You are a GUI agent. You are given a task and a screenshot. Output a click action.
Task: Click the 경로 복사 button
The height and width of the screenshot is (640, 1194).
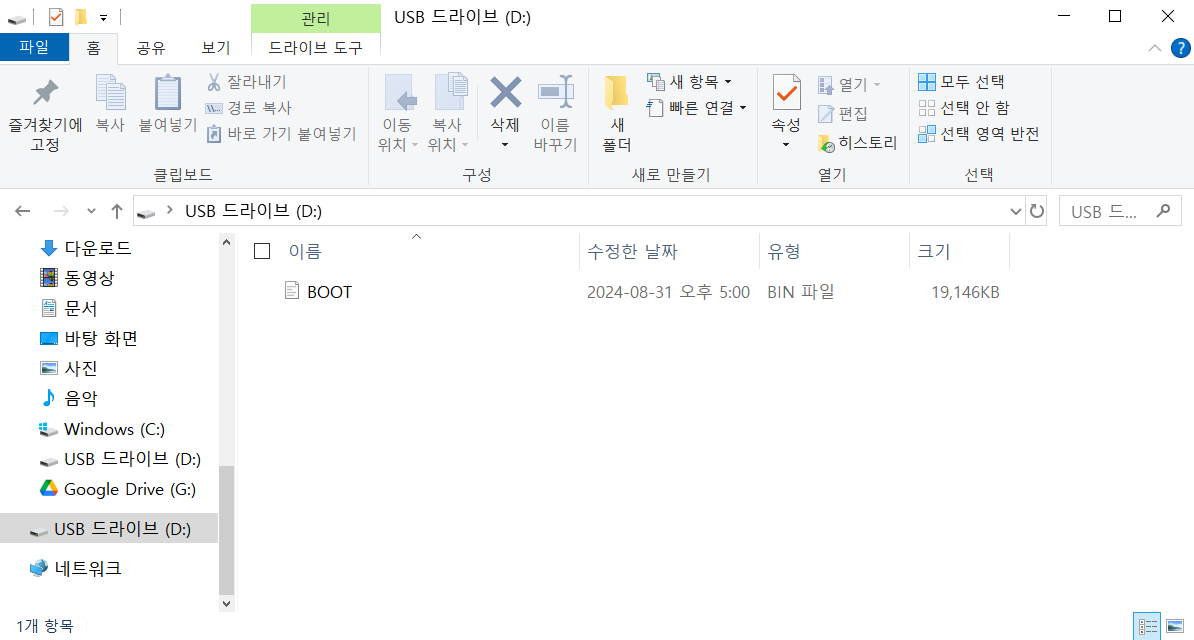click(251, 107)
